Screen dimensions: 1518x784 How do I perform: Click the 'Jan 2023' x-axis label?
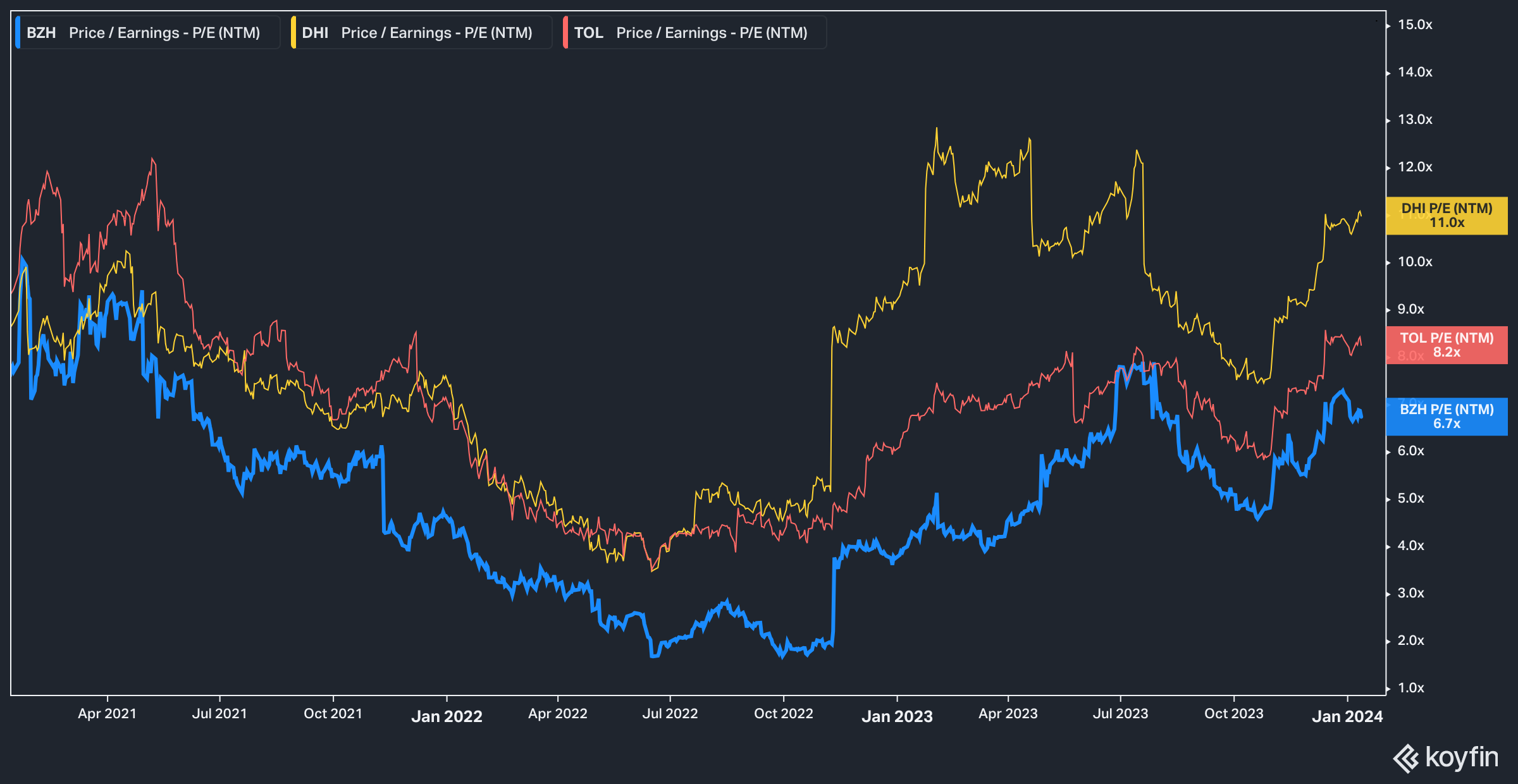pyautogui.click(x=897, y=716)
